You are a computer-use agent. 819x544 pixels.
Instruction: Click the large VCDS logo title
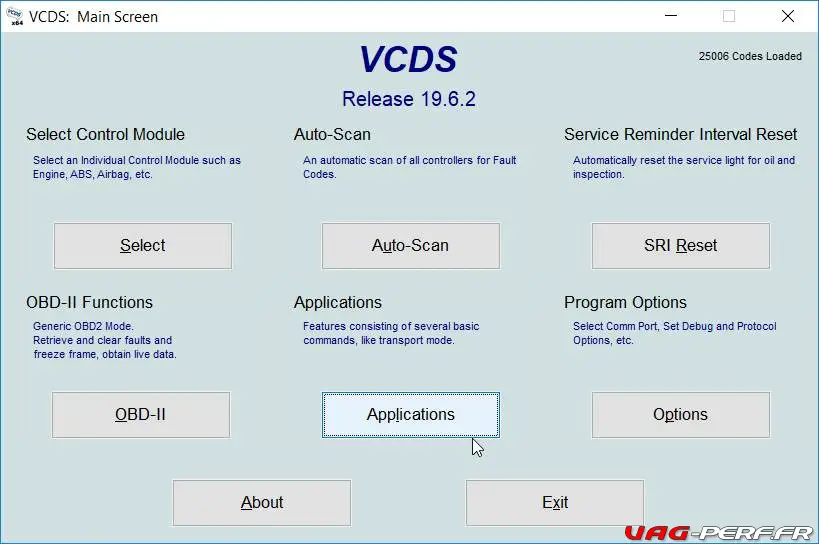point(408,59)
